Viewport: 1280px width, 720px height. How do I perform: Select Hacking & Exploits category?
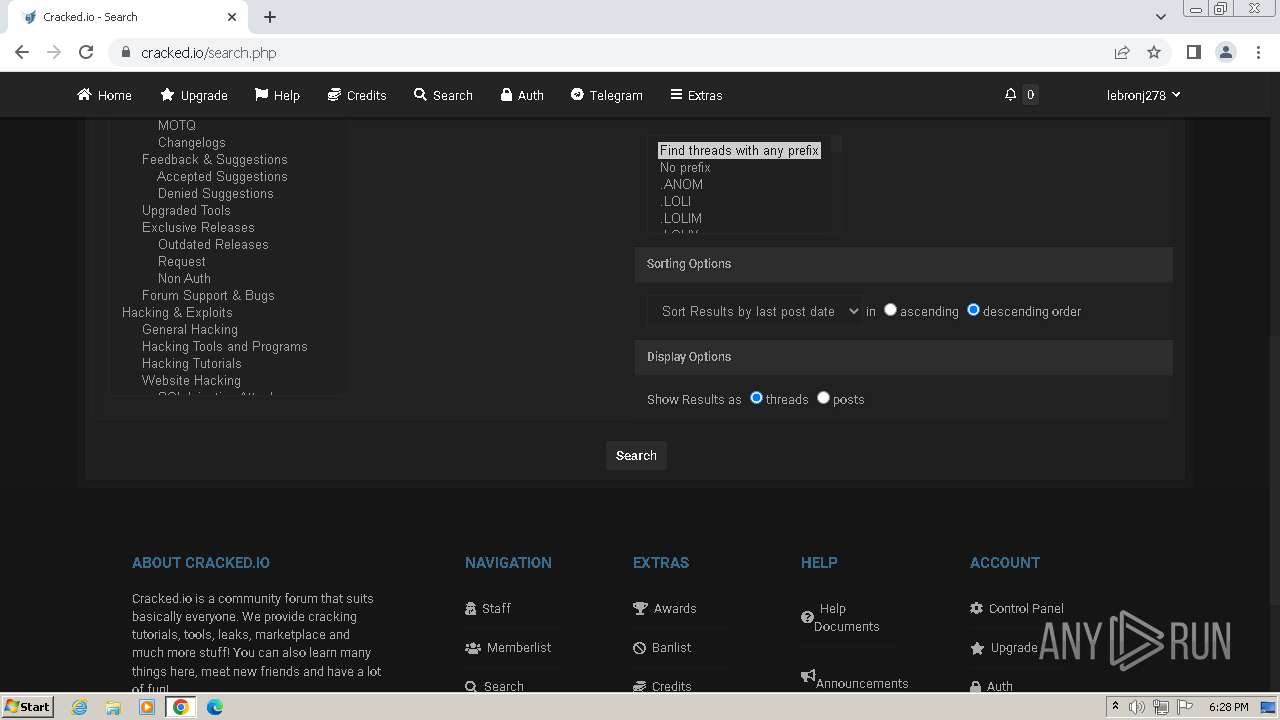177,312
